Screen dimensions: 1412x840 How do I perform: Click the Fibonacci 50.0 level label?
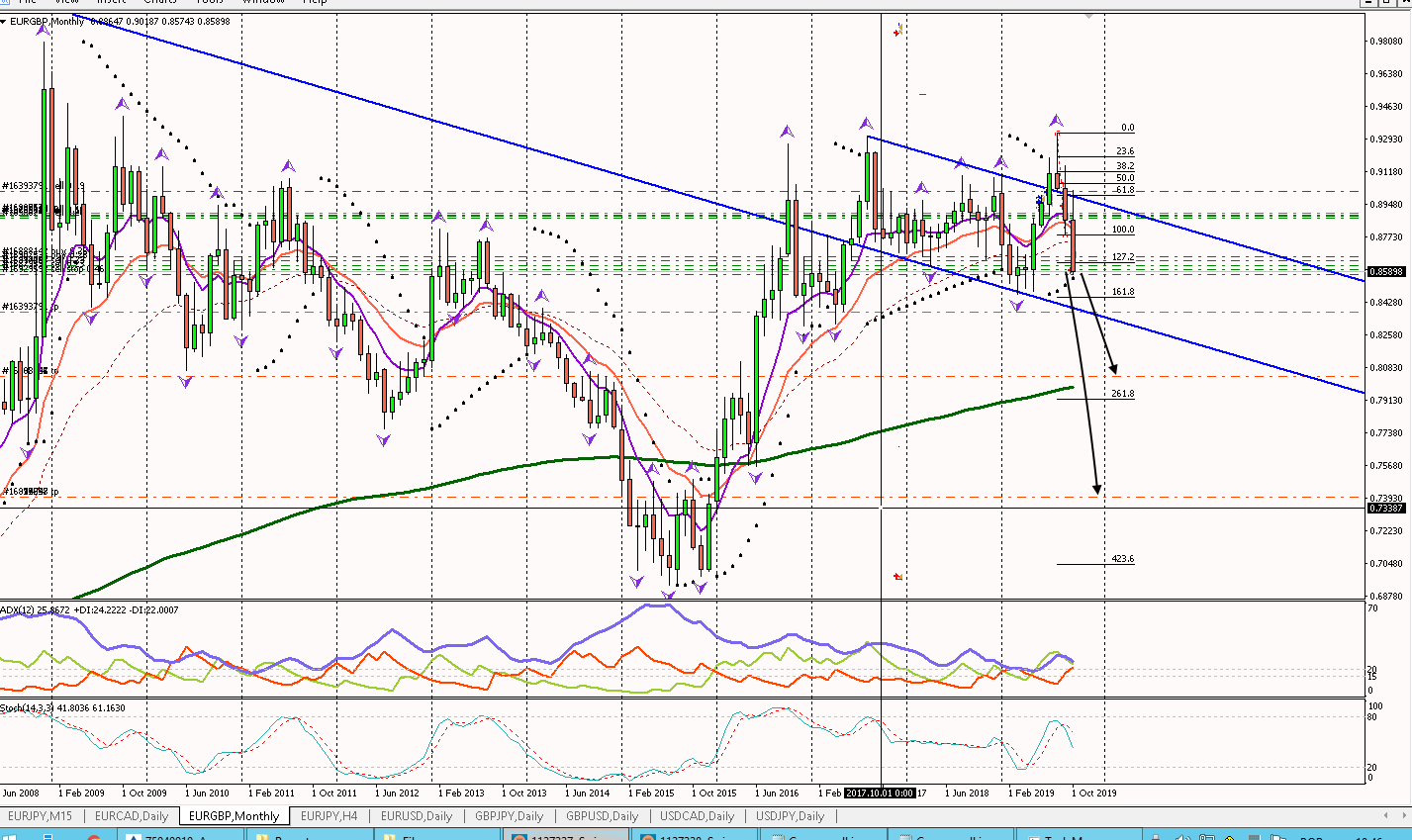(x=1125, y=178)
